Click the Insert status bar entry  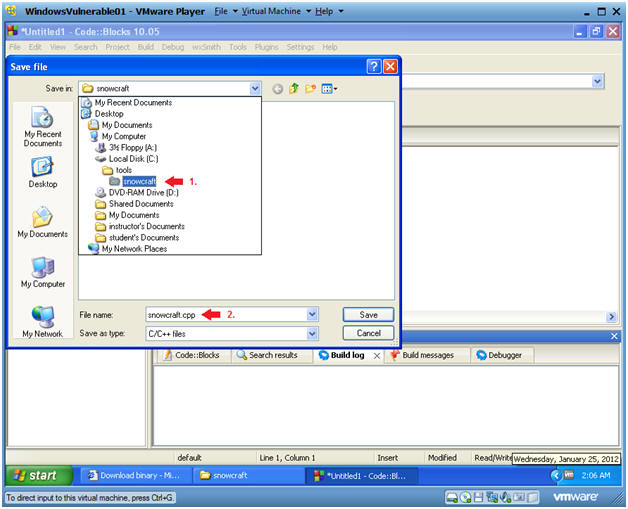coord(387,458)
